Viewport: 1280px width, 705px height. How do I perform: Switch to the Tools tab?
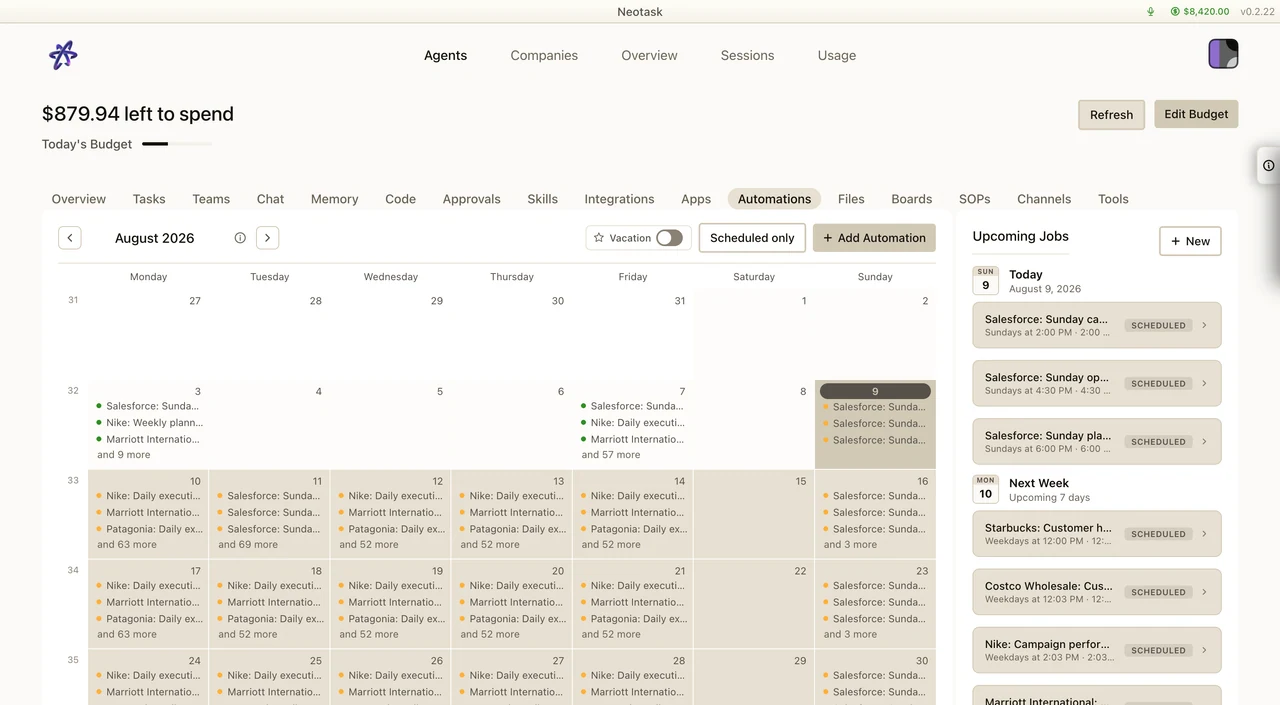(1113, 199)
